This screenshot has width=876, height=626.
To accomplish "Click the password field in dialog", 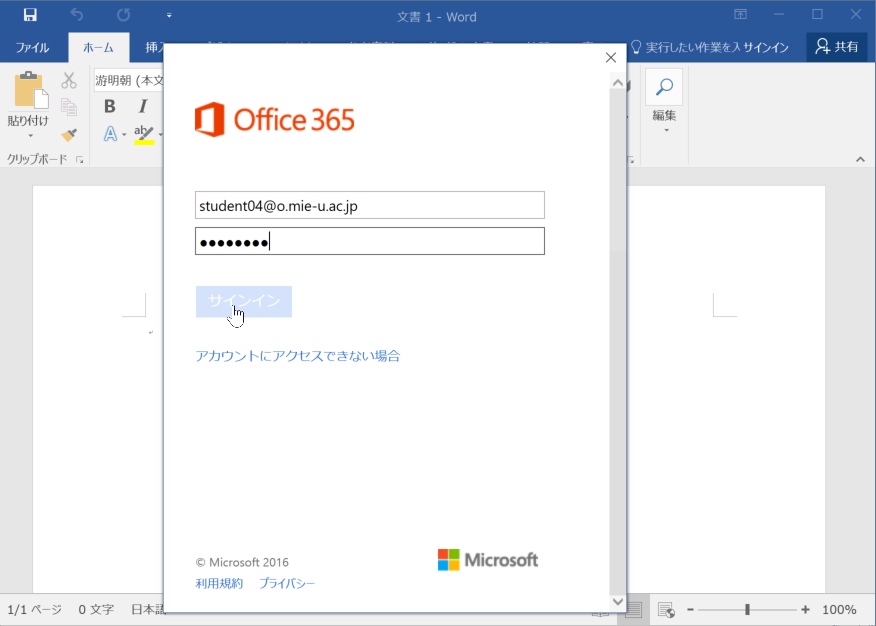I will (x=370, y=241).
